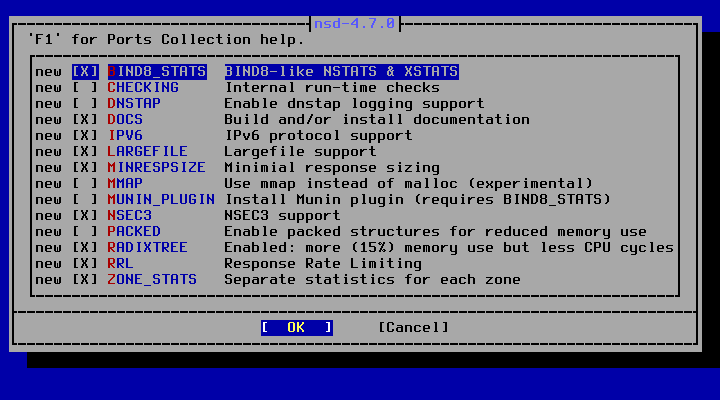Click 'IPv6 protocol support' description

pos(318,136)
